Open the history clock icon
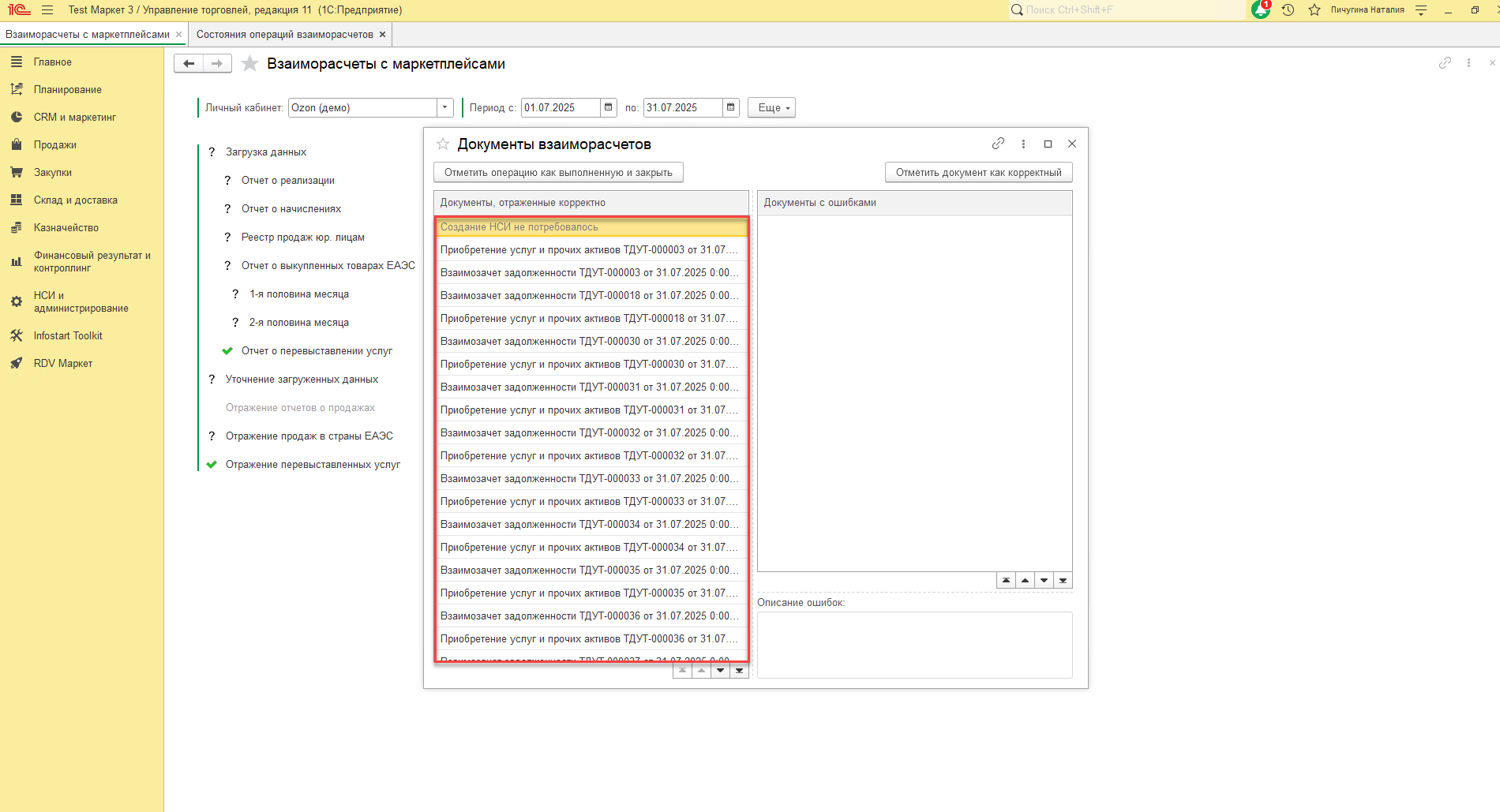Screen dimensions: 1500x812 click(x=1288, y=10)
